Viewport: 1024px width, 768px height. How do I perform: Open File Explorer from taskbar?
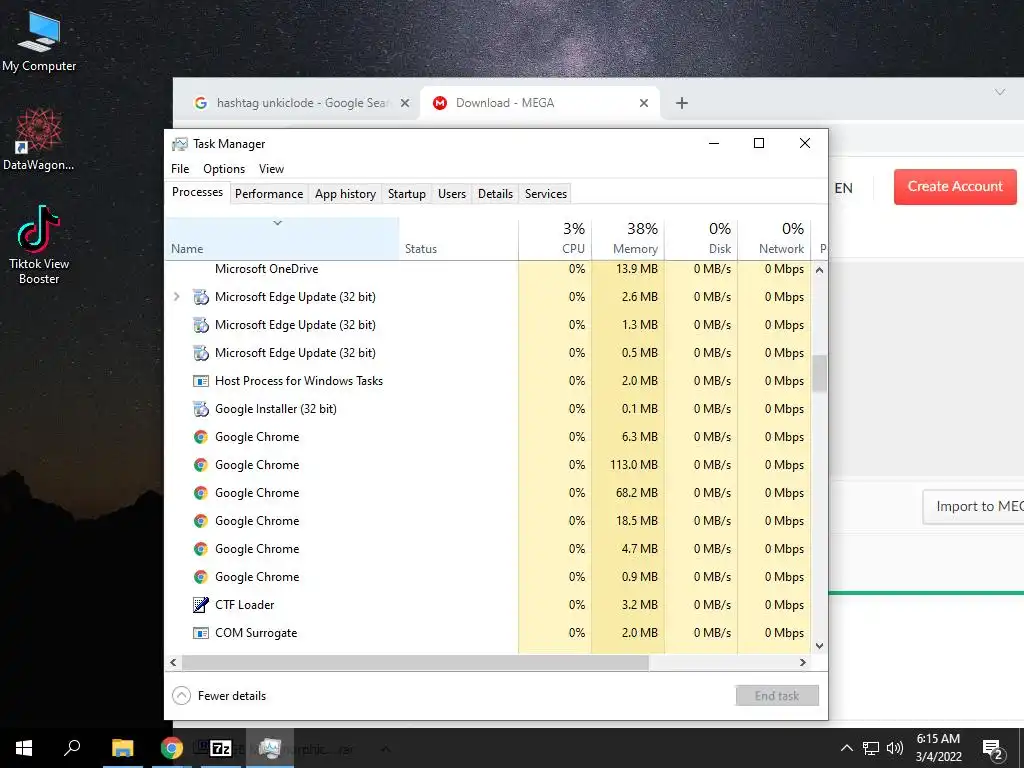pyautogui.click(x=122, y=748)
